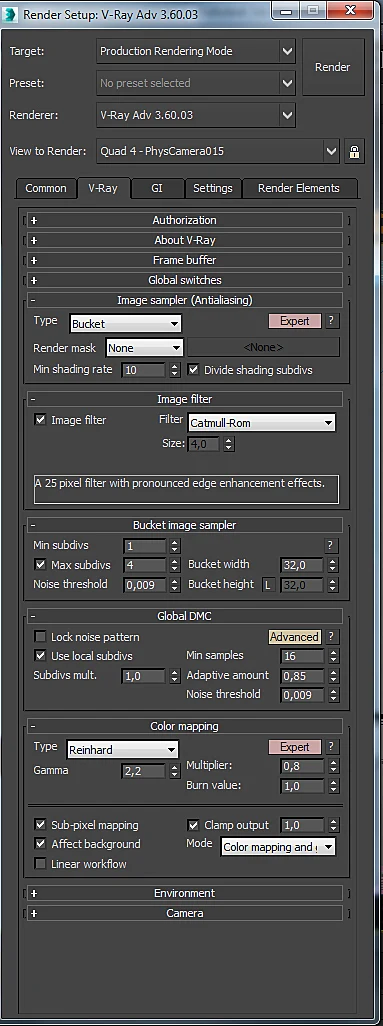383x1026 pixels.
Task: Collapse the Color mapping rollout
Action: 185,726
